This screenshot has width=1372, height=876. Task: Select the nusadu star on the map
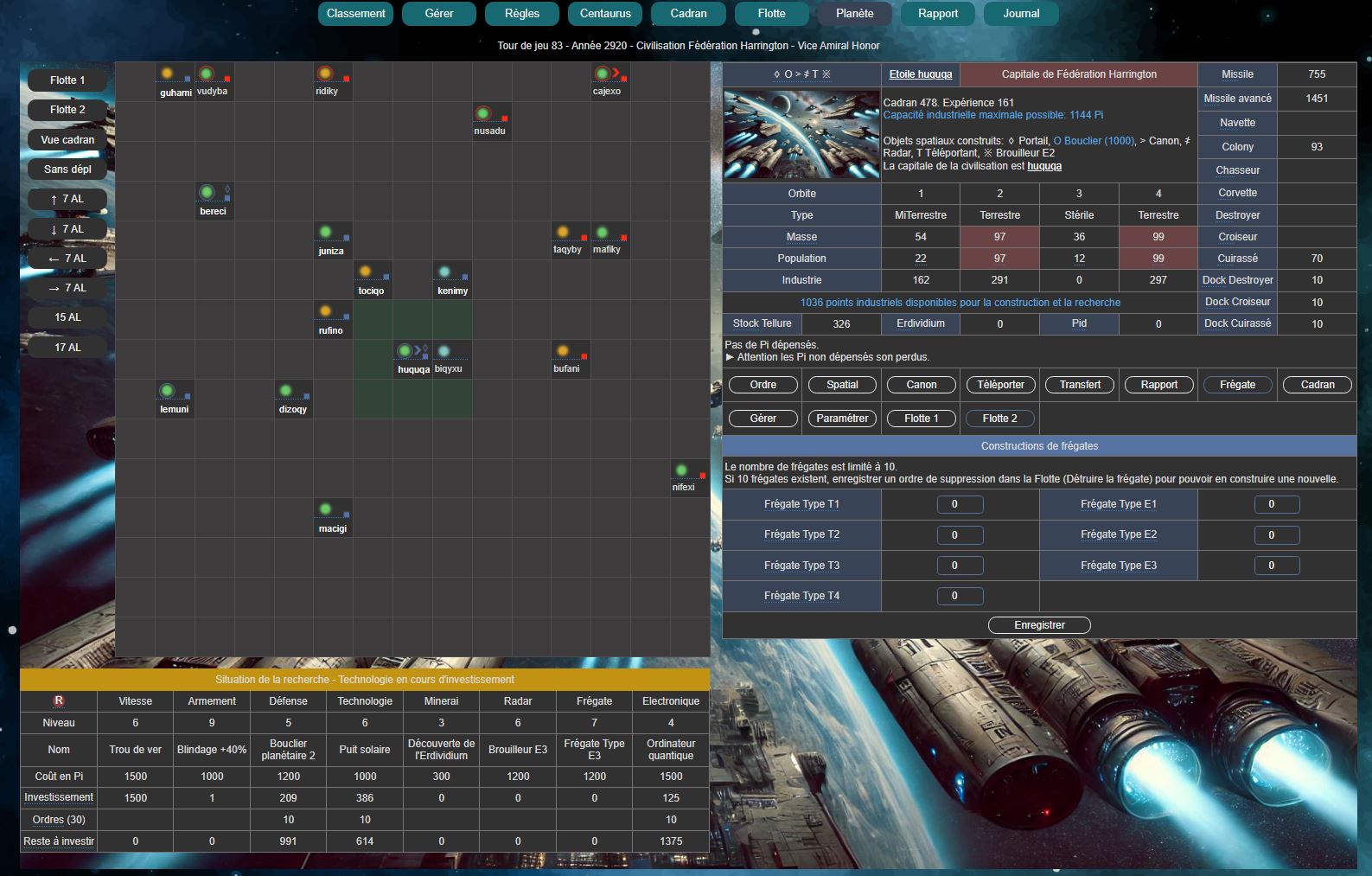[x=483, y=113]
